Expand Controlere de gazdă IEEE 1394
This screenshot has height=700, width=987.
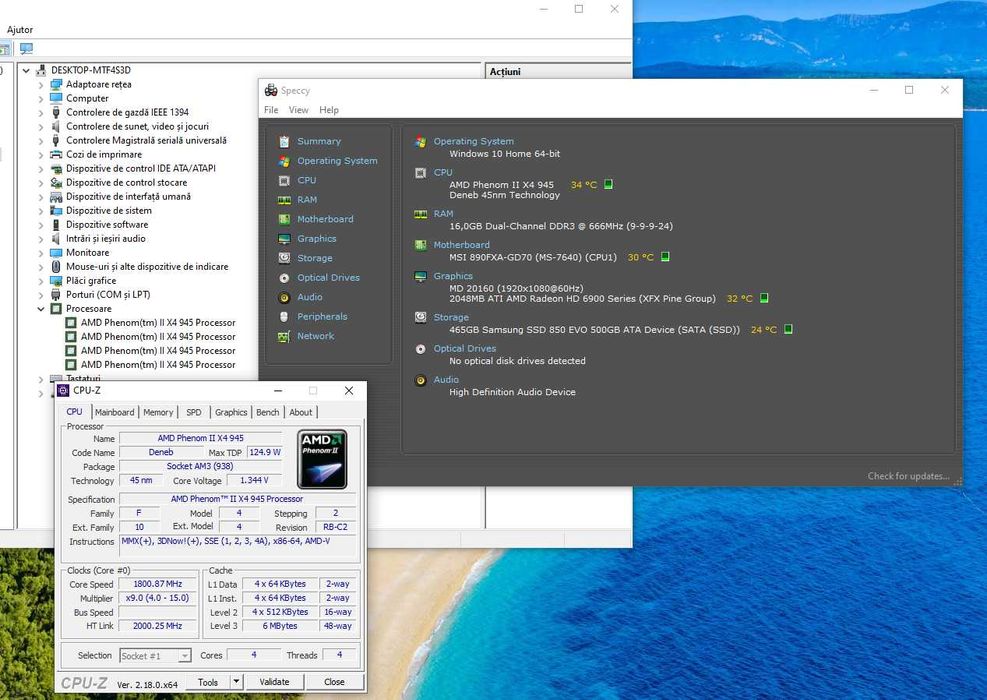pos(41,113)
